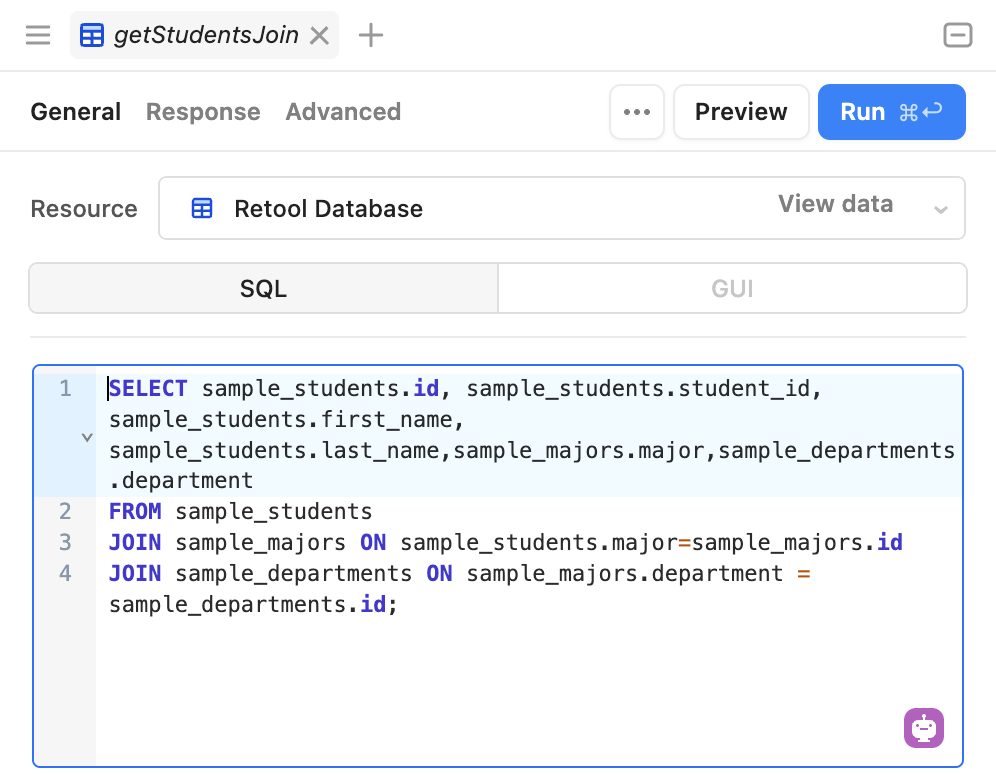The height and width of the screenshot is (774, 996).
Task: Select SQL mode
Action: click(x=264, y=288)
